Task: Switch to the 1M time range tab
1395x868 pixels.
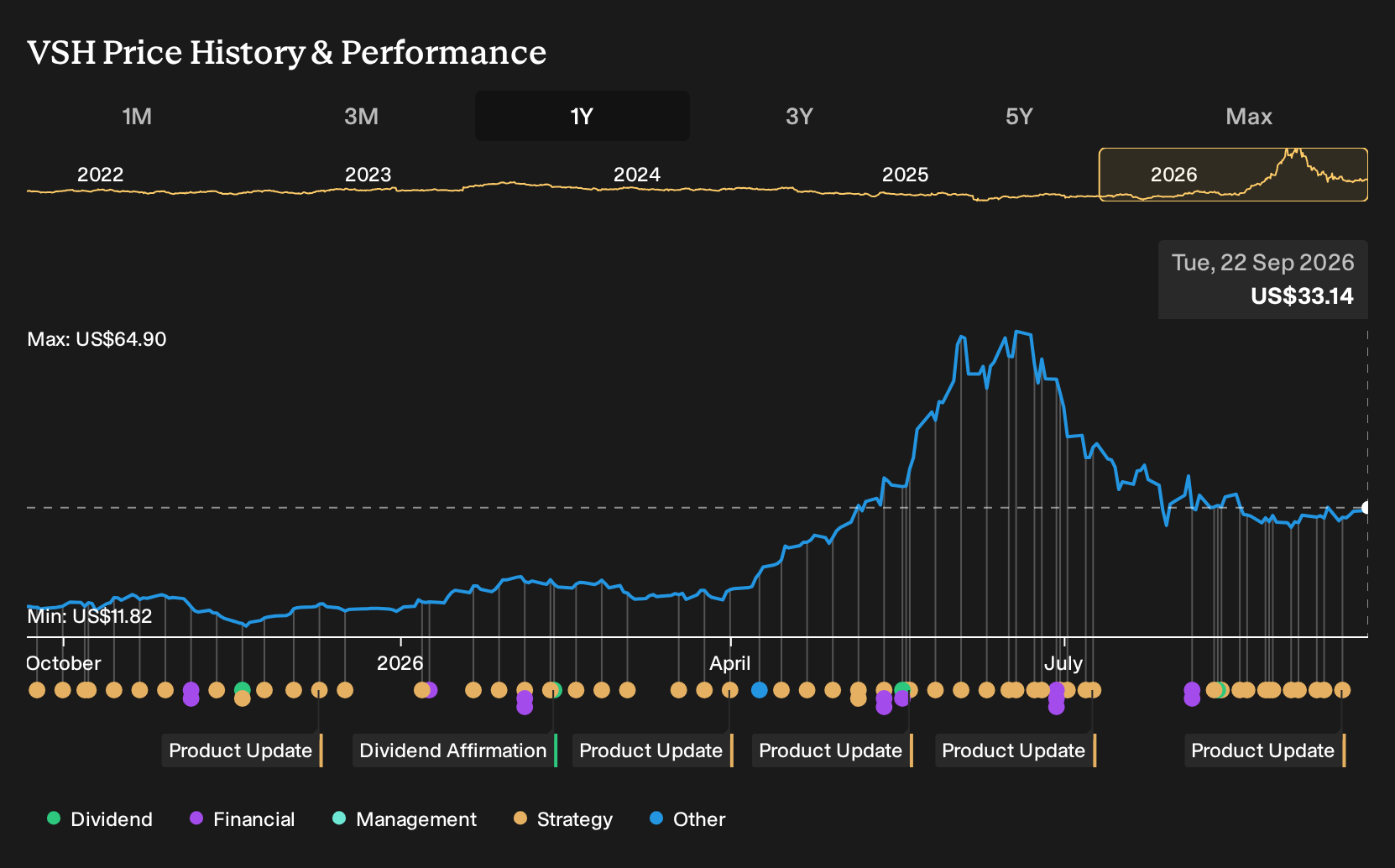Action: click(x=137, y=116)
